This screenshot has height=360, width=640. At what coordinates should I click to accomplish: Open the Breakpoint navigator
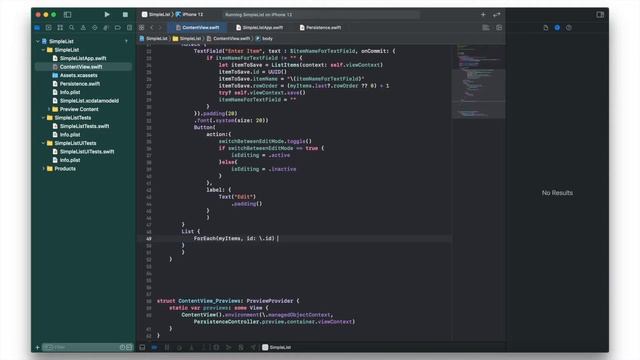(x=118, y=28)
